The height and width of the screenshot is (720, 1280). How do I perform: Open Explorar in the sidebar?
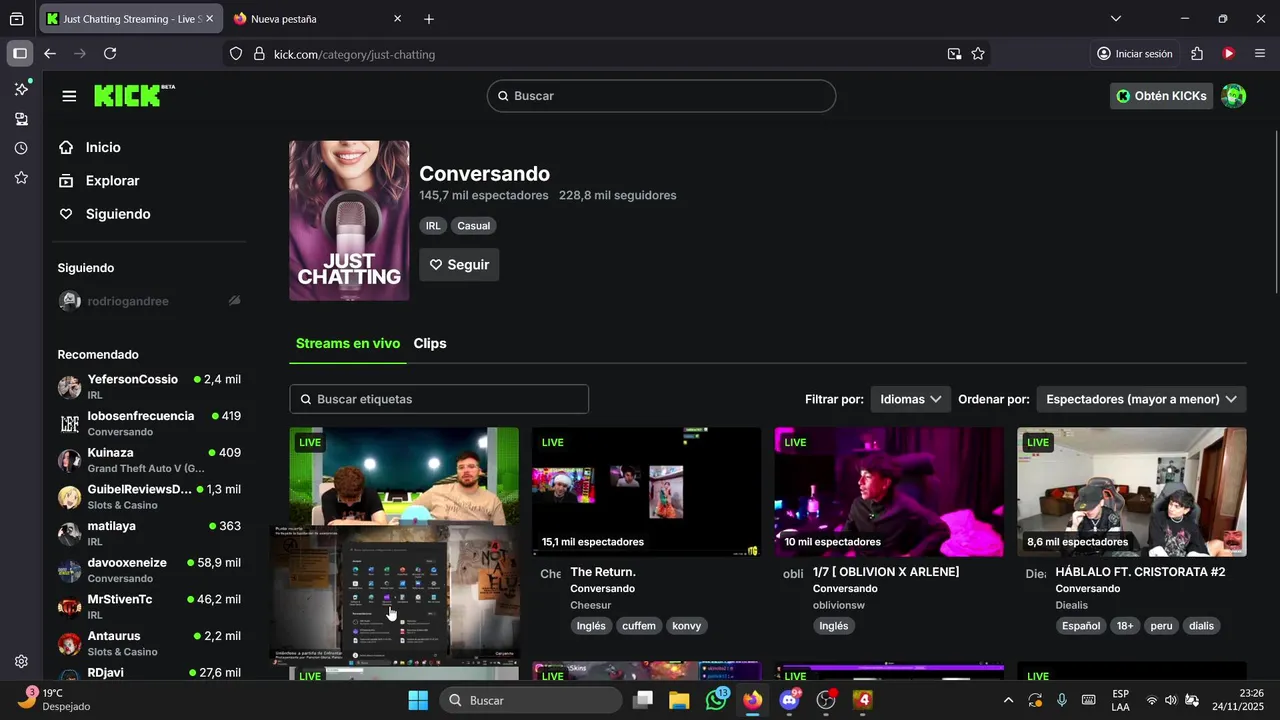pyautogui.click(x=98, y=181)
